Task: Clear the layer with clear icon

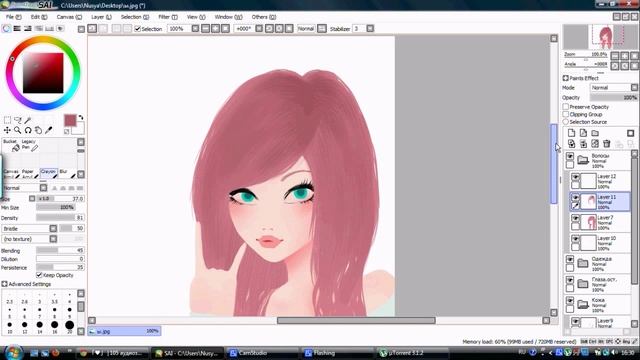Action: (595, 144)
